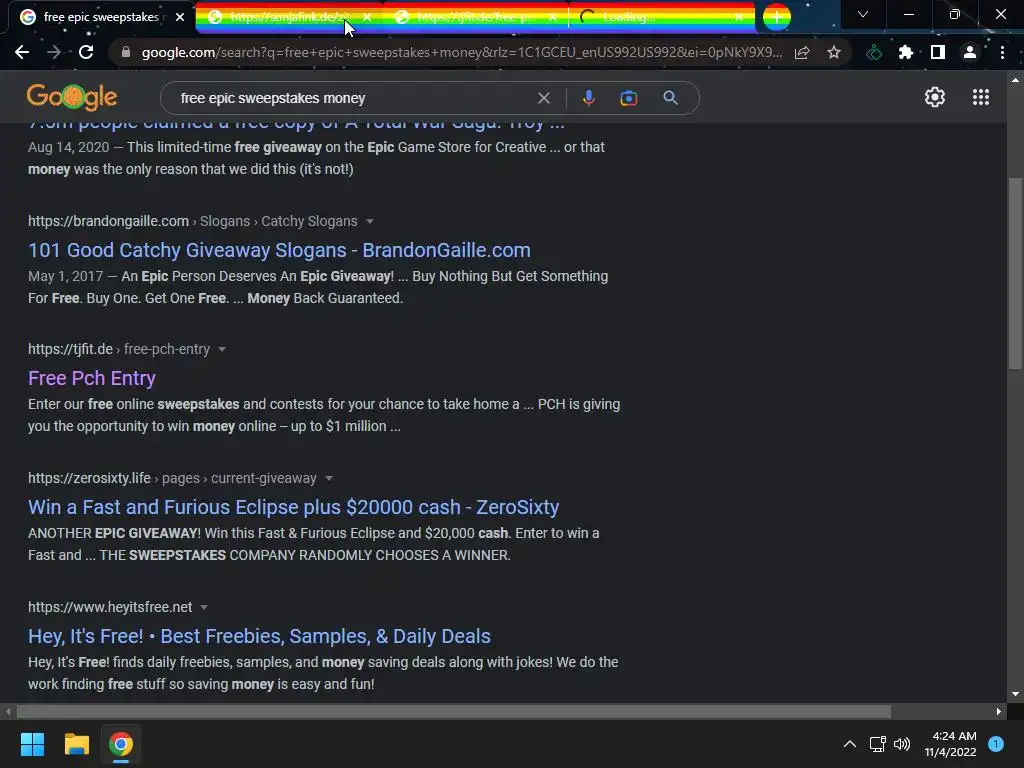Click the address bar URL
The width and height of the screenshot is (1024, 768).
462,52
